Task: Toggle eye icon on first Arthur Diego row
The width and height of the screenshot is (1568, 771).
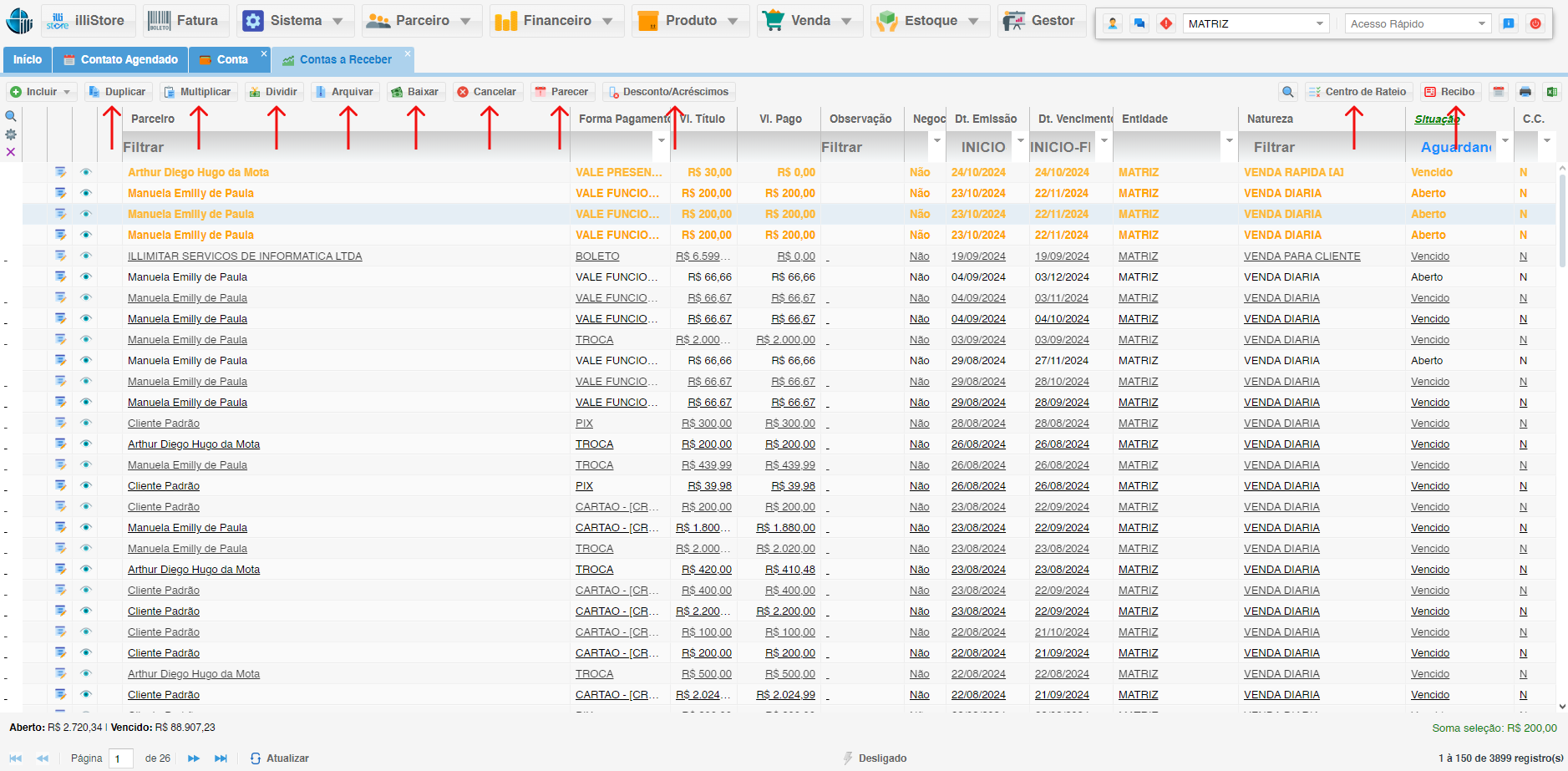Action: click(x=85, y=172)
